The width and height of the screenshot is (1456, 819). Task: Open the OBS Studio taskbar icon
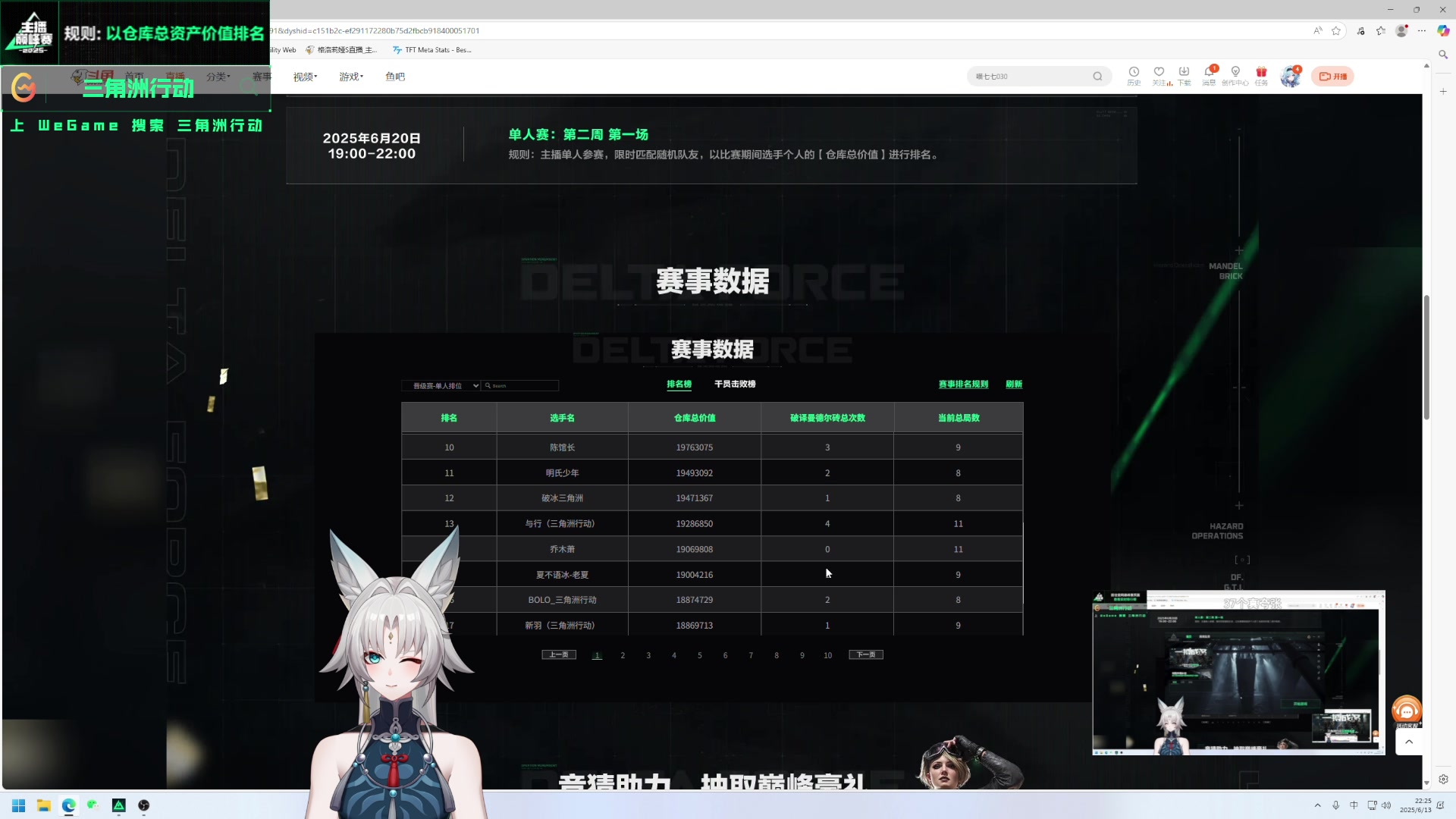click(x=144, y=805)
